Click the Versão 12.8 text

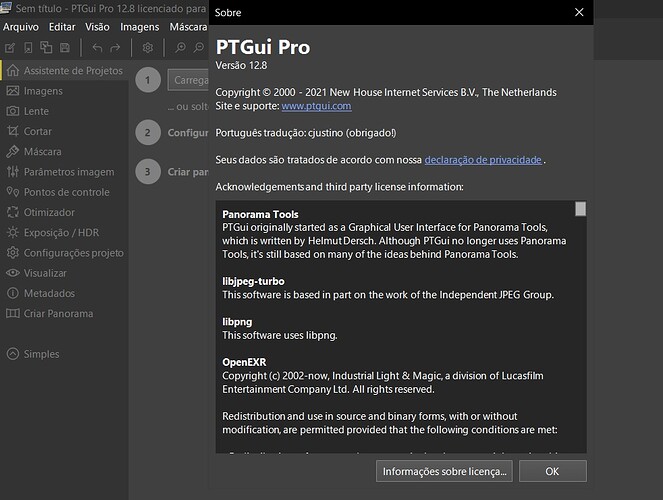[x=241, y=66]
